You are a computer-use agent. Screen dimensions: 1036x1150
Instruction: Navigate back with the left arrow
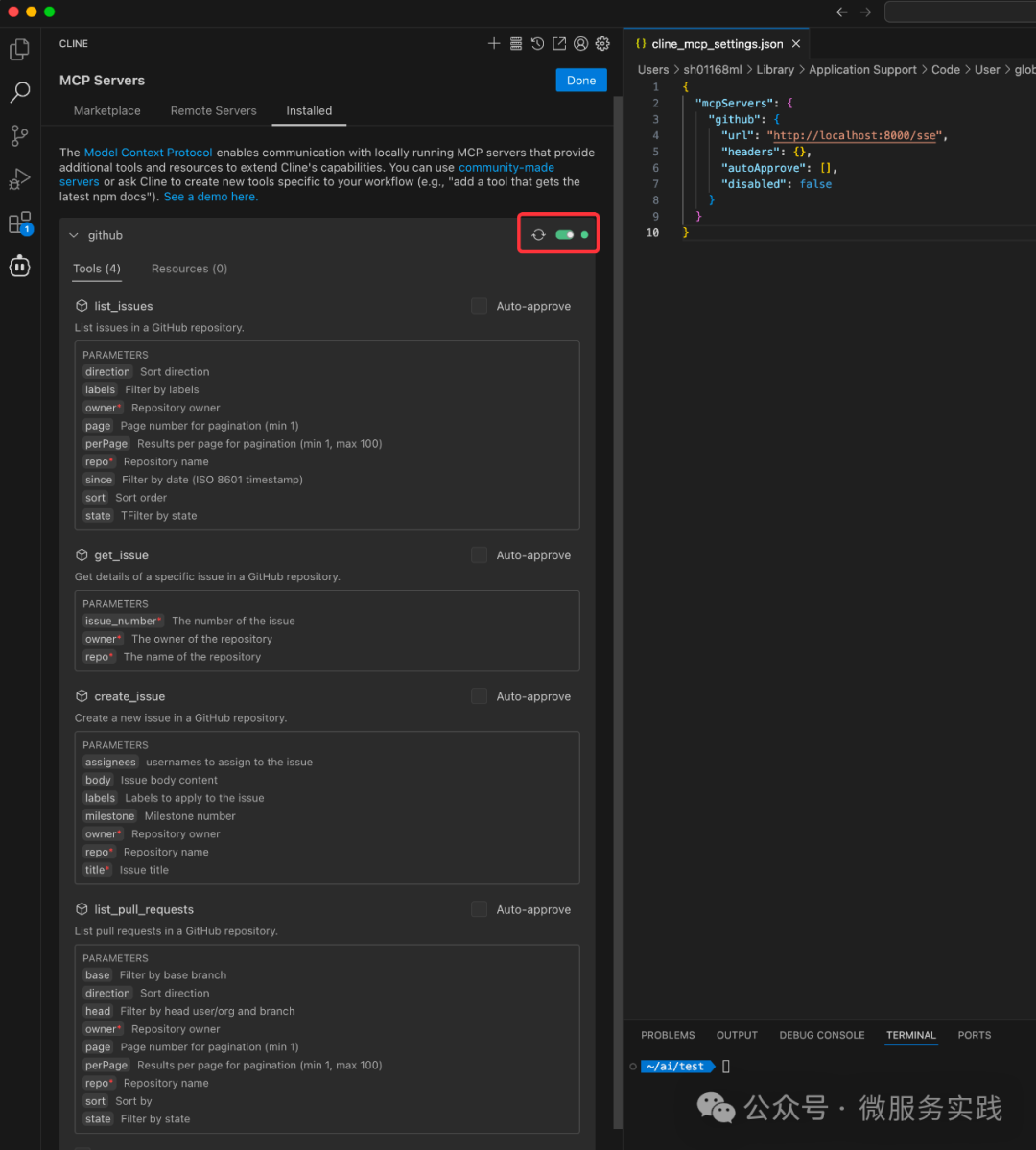tap(842, 12)
